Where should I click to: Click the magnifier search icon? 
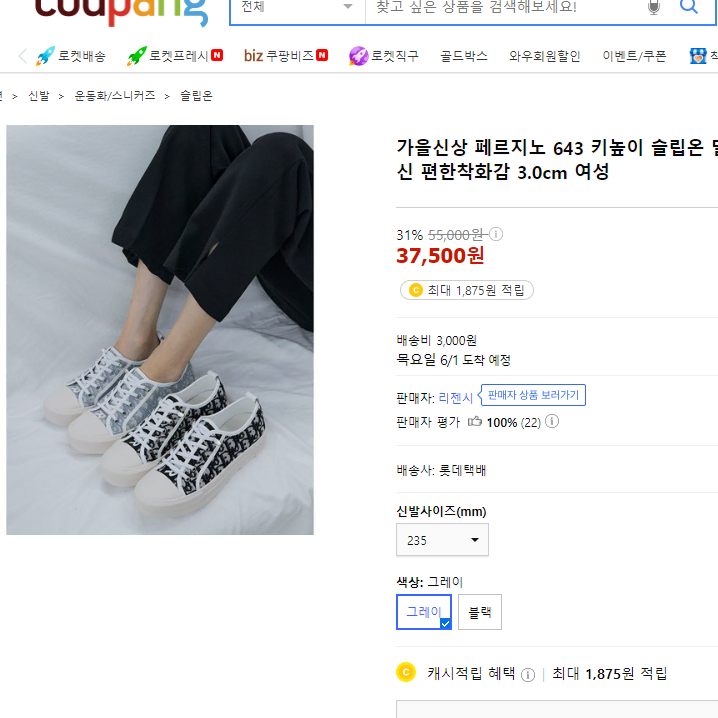click(688, 6)
